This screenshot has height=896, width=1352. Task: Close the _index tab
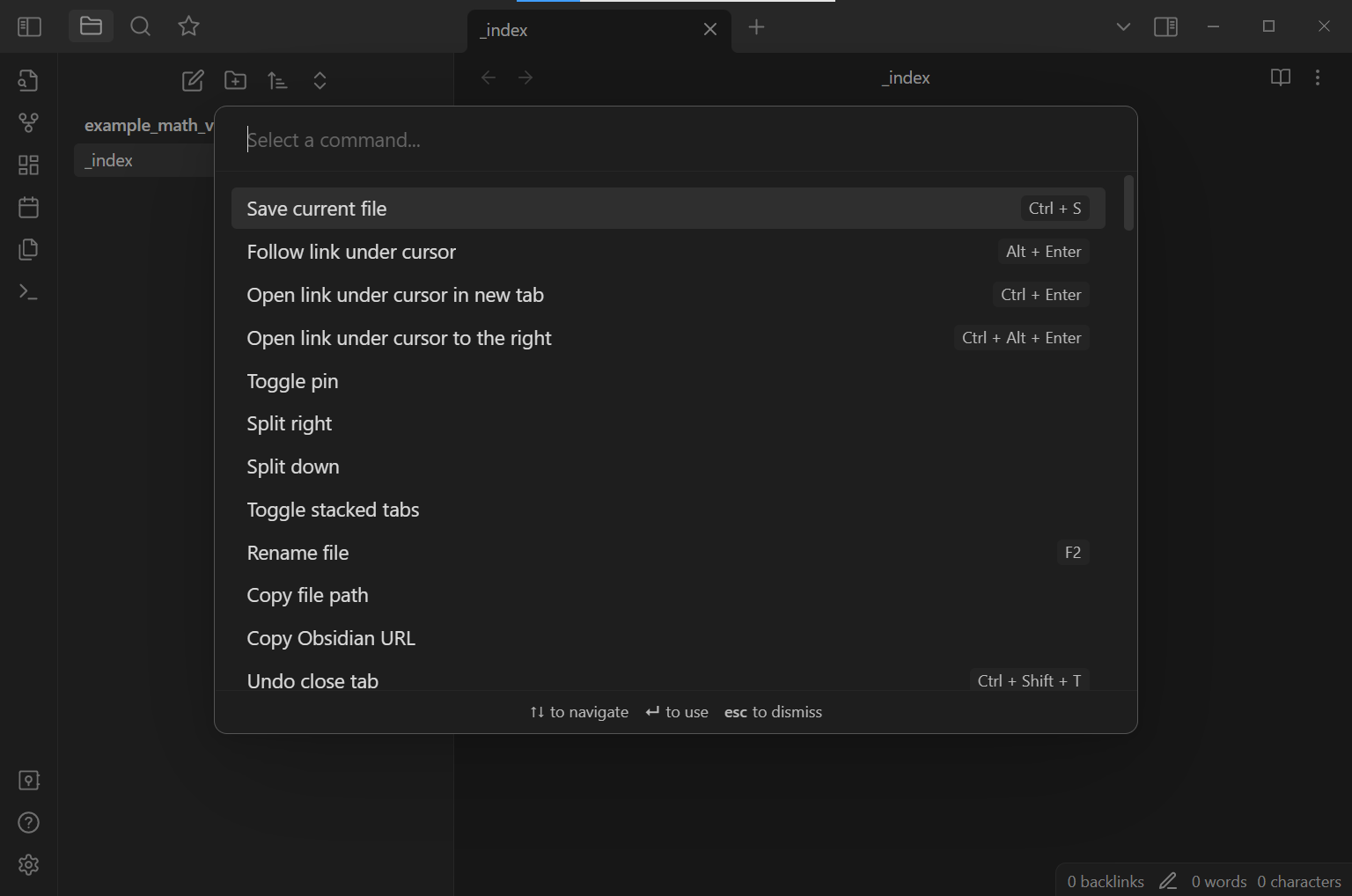click(710, 29)
